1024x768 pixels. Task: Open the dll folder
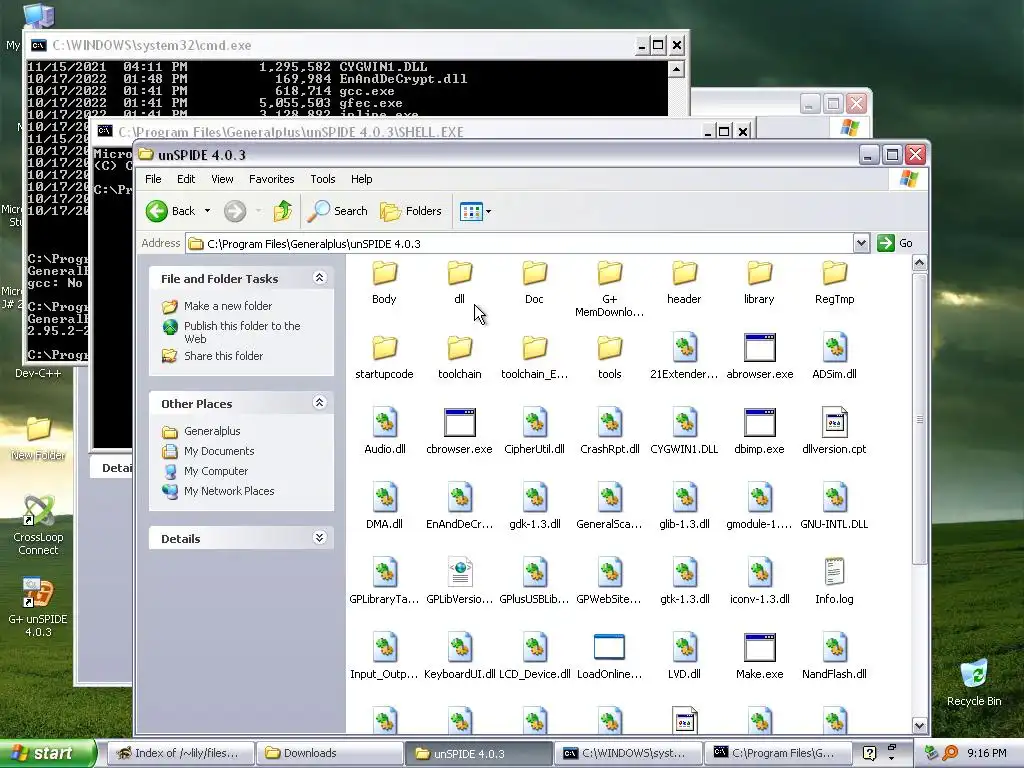pyautogui.click(x=459, y=282)
